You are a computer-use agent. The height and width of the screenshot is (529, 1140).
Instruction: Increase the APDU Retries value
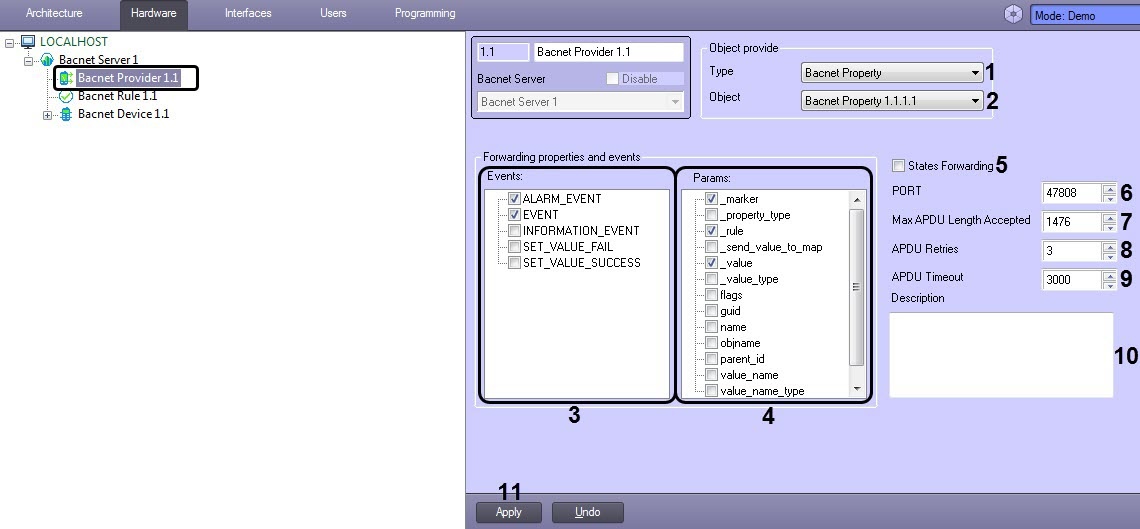(1109, 246)
